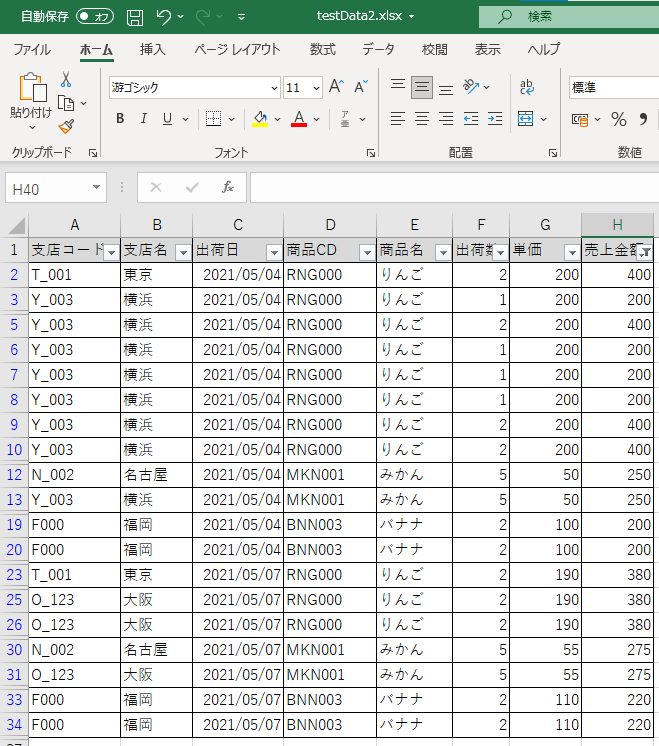Click the Wrap Text icon

tap(527, 87)
